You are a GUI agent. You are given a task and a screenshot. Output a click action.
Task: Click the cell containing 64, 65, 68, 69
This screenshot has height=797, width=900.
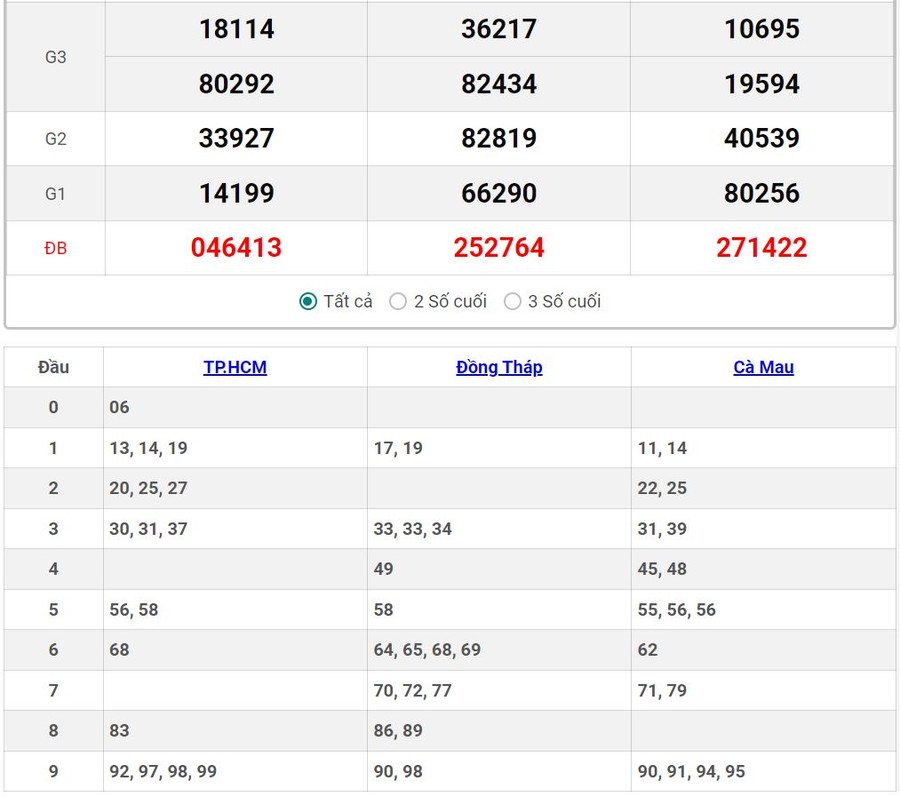click(x=427, y=650)
